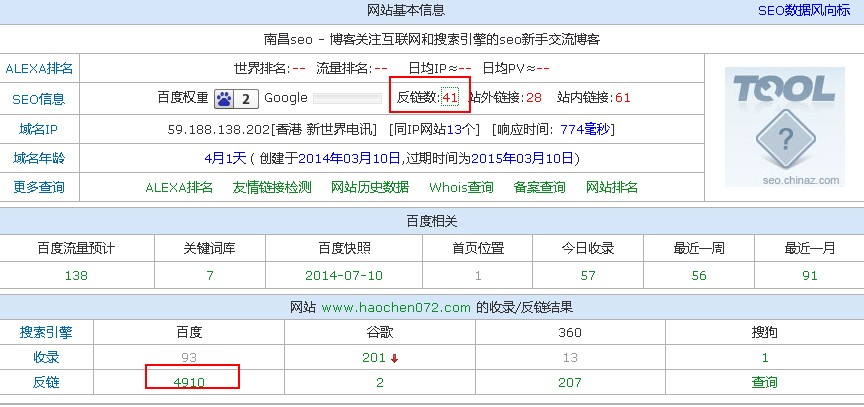Open the TOOL seo.chinaz.com thumbnail
864x407 pixels.
pos(785,127)
